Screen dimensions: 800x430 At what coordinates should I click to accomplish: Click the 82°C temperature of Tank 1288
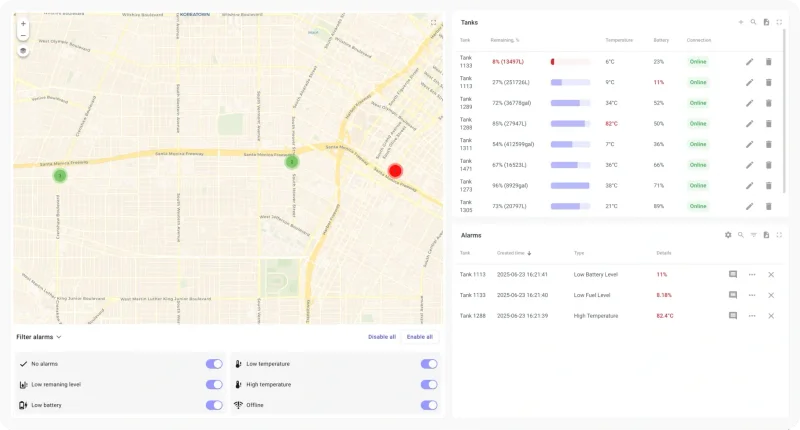coord(611,123)
